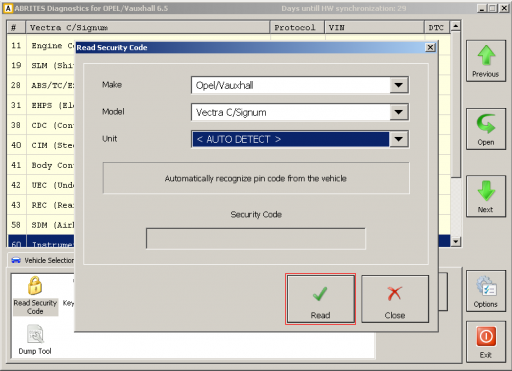Screen dimensions: 512x371
Task: Click the Previous green up arrow button
Action: coord(486,61)
